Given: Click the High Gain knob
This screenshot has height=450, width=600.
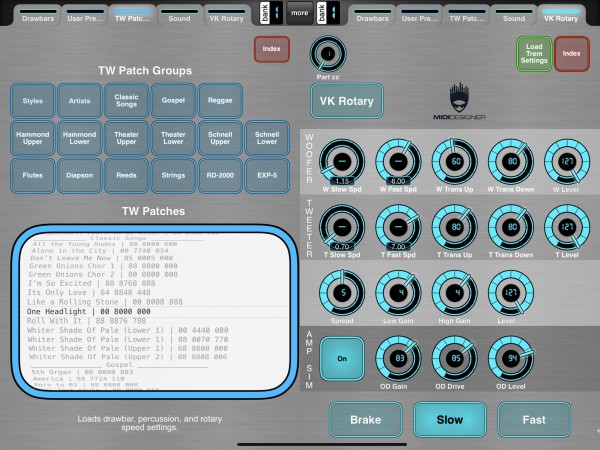Looking at the screenshot, I should pyautogui.click(x=455, y=293).
